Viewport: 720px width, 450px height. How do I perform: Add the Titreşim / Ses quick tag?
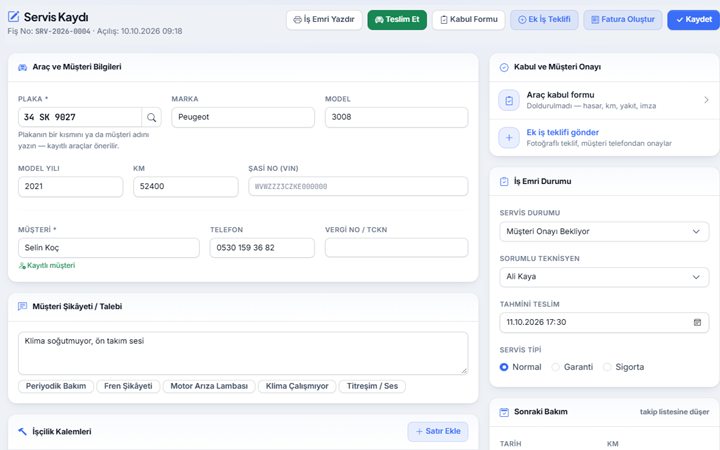point(372,386)
